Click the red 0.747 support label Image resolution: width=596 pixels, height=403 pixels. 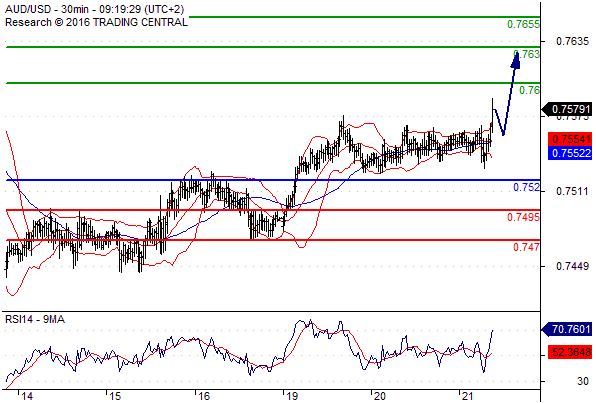click(x=526, y=247)
